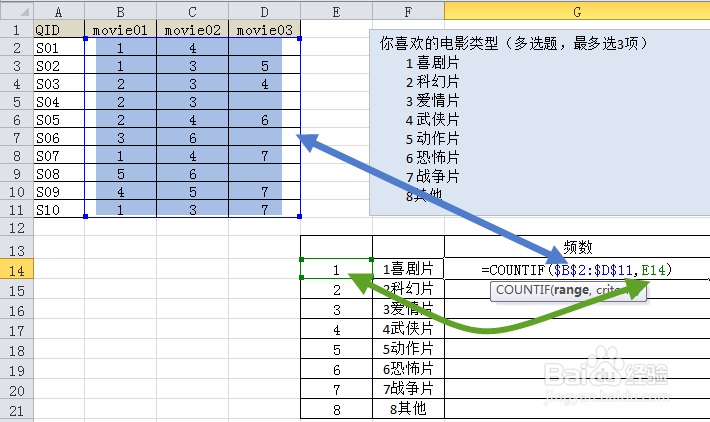The image size is (710, 422).
Task: Click the 7战争片 cell in table
Action: coord(408,389)
